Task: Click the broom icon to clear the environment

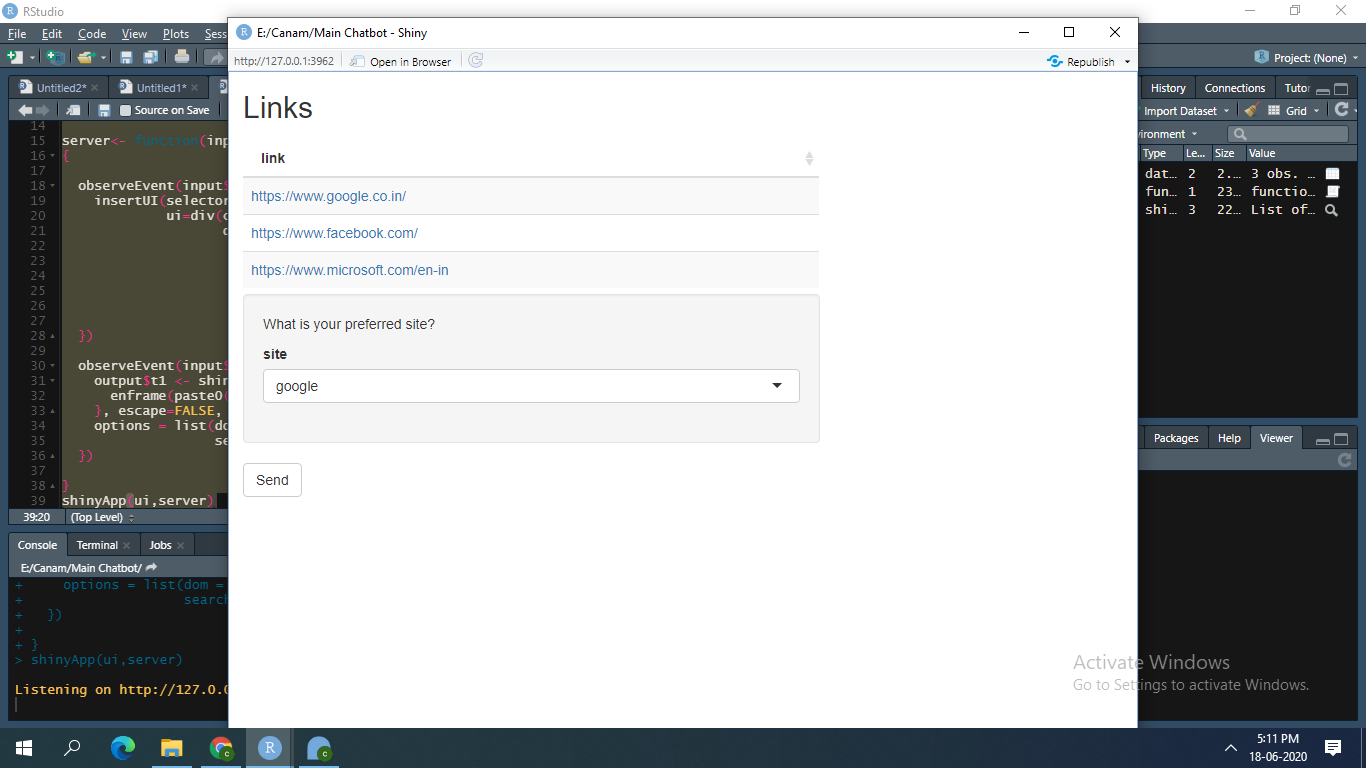Action: point(1250,110)
